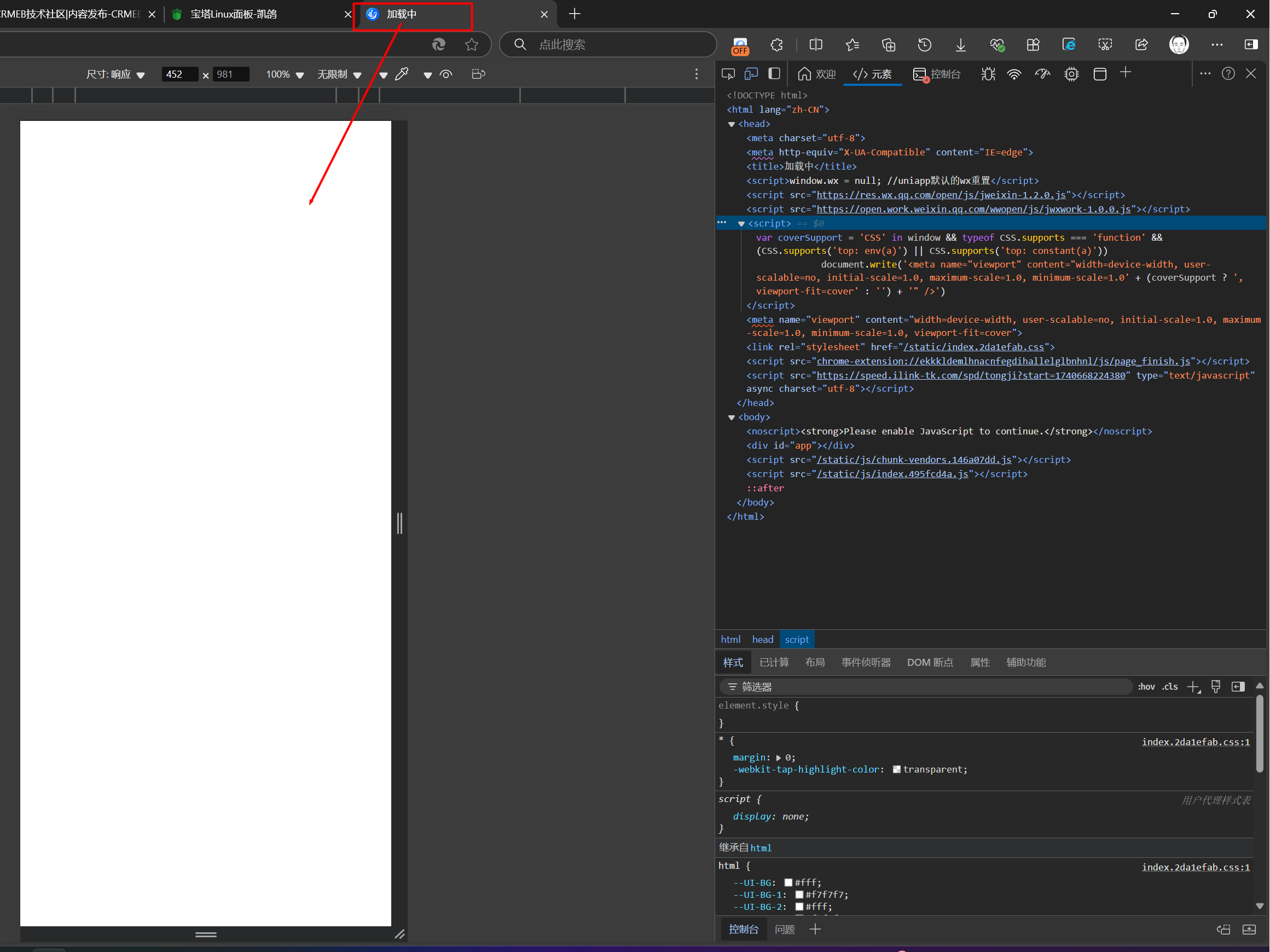Open the Network tool wifi icon
Viewport: 1270px width, 952px height.
click(1014, 74)
